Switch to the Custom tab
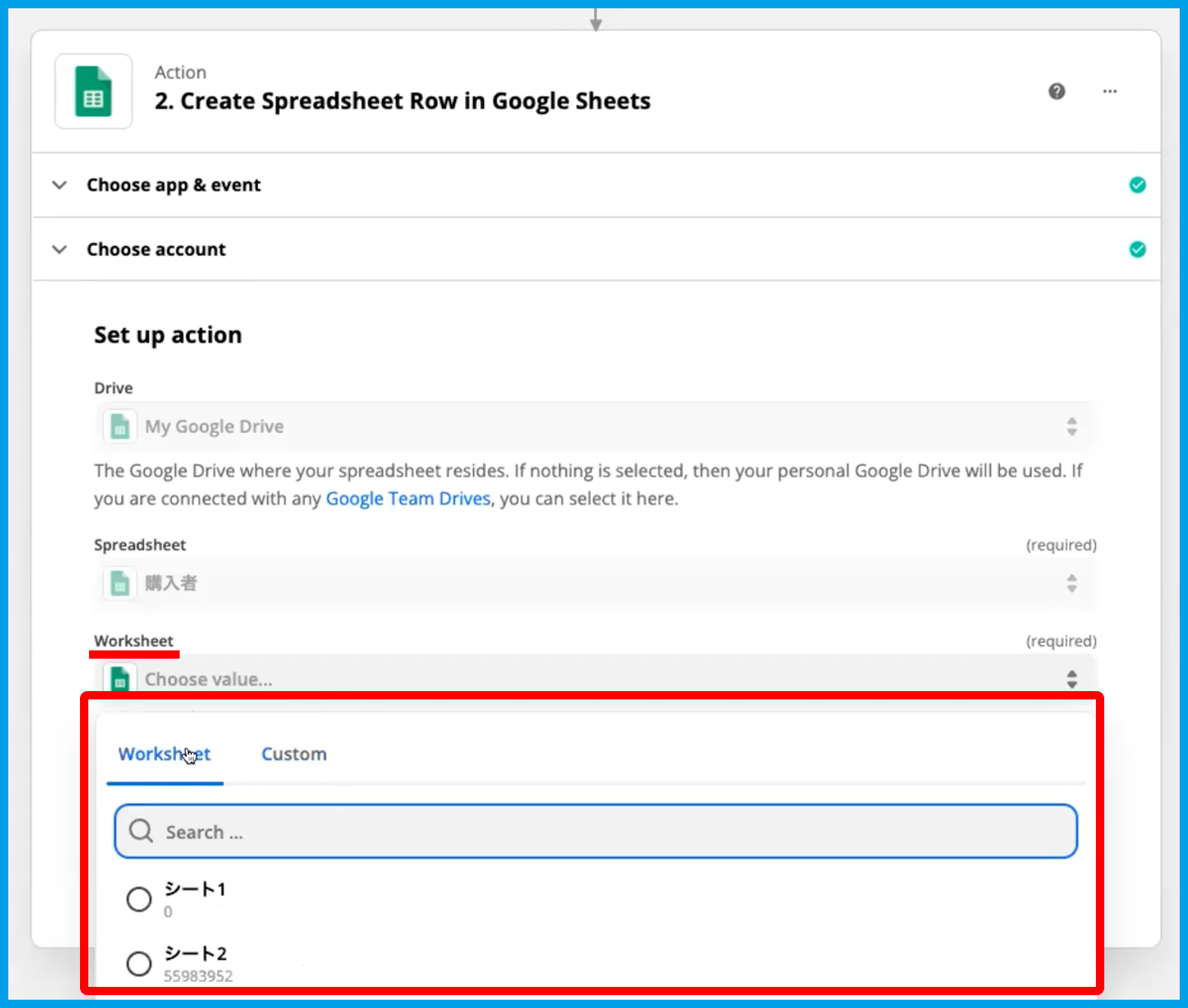Screen dimensions: 1188x1008 [294, 754]
